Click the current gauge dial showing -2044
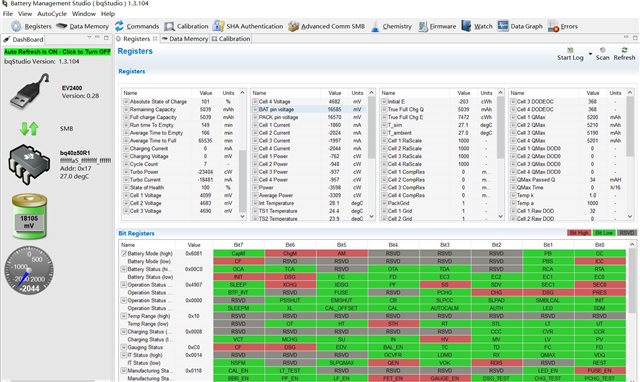Image resolution: width=640 pixels, height=382 pixels. coord(29,270)
